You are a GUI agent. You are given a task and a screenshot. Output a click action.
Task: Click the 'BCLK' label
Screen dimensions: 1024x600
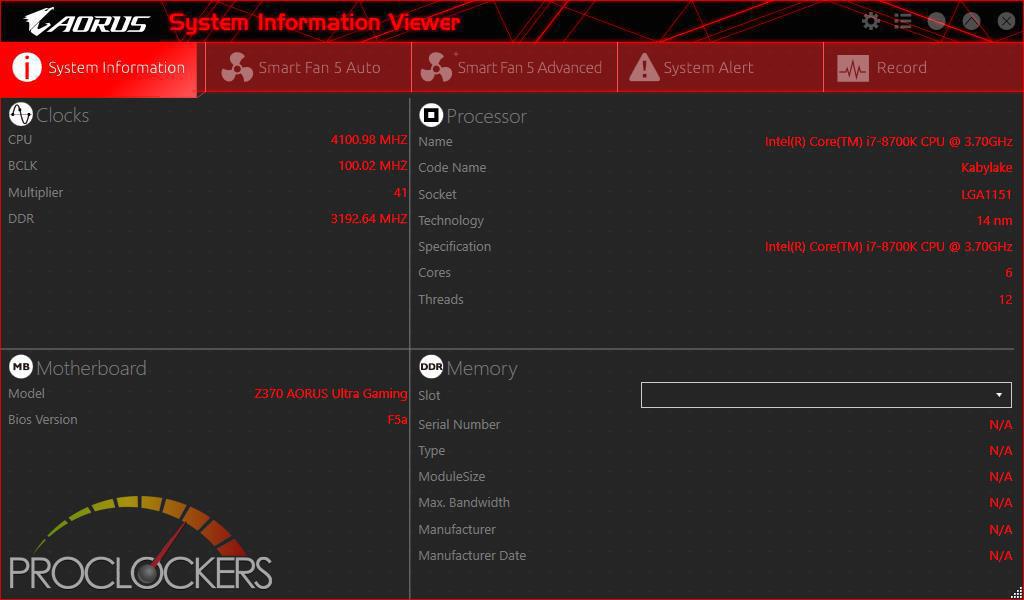pos(23,166)
